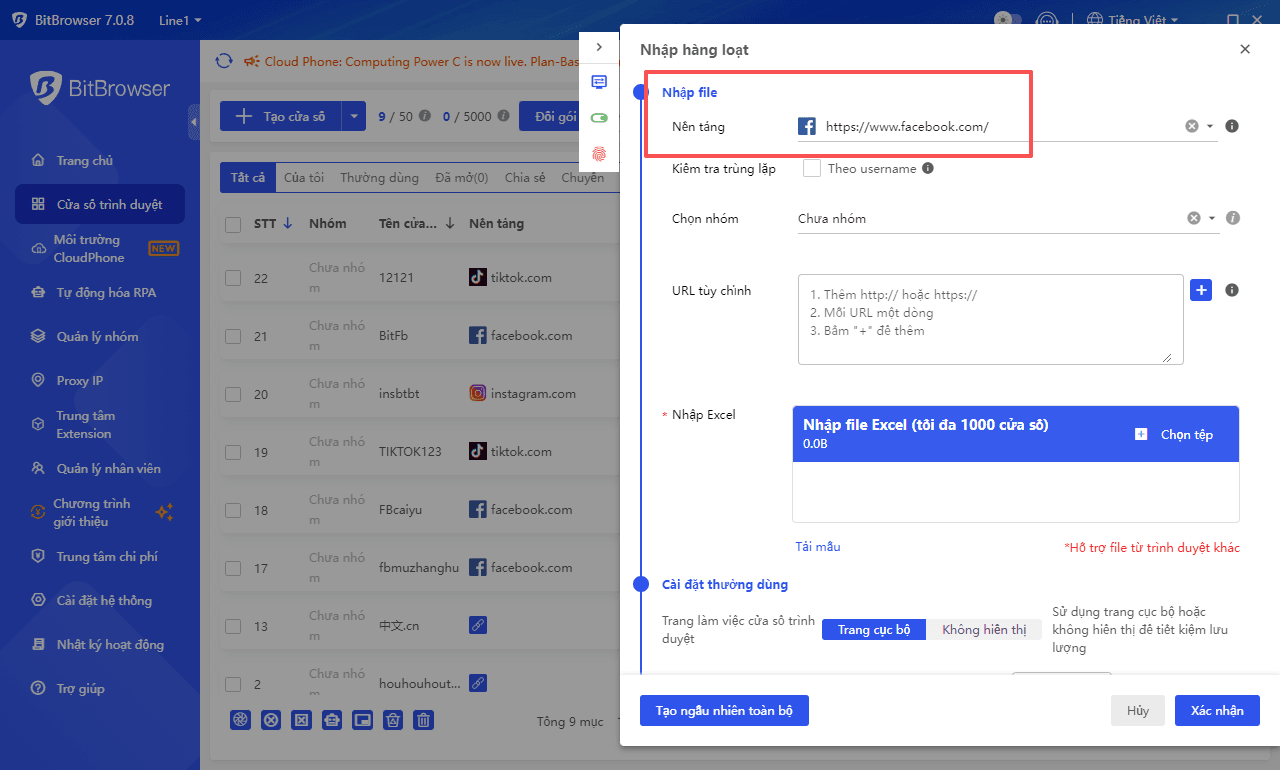The height and width of the screenshot is (770, 1280).
Task: Click the info icon beside Theo username
Action: pos(928,169)
